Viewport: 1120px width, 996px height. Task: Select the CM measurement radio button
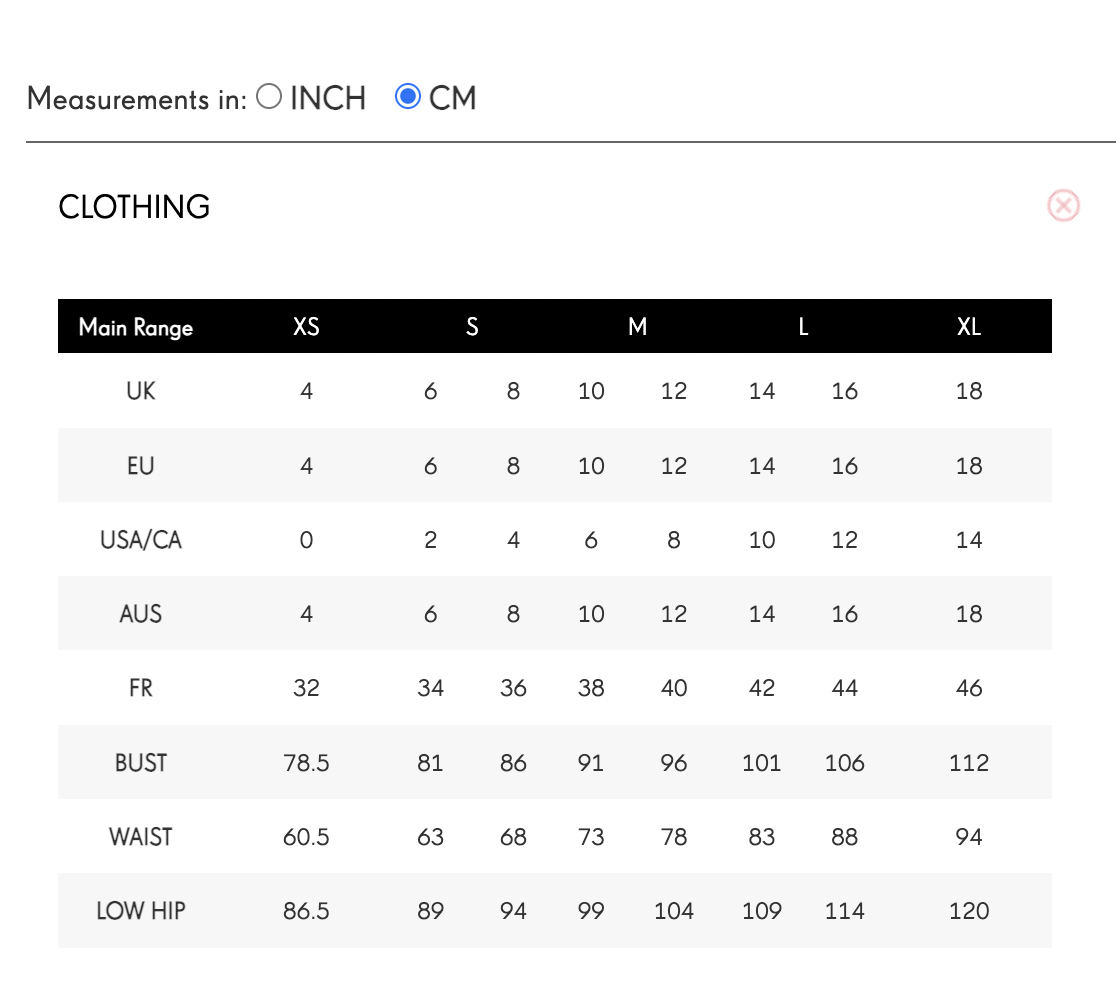tap(408, 97)
